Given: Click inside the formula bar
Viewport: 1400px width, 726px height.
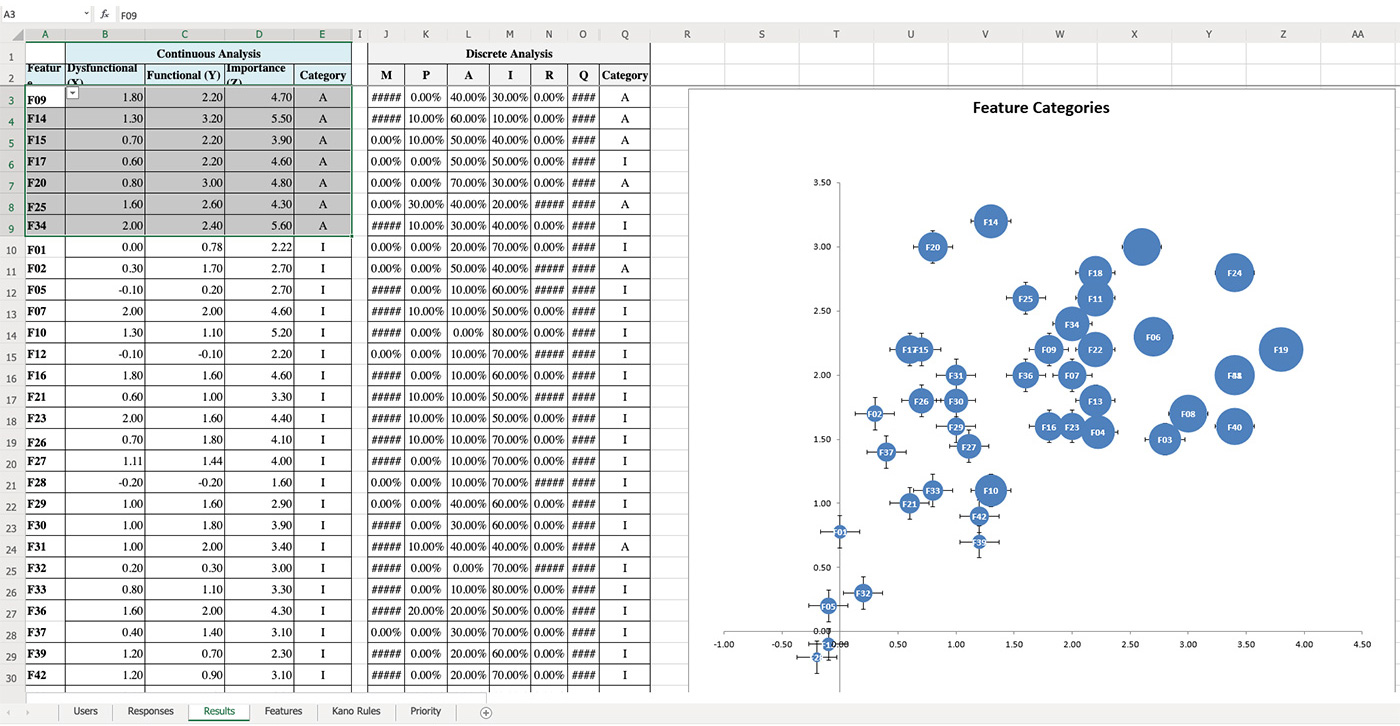Looking at the screenshot, I should (x=300, y=14).
